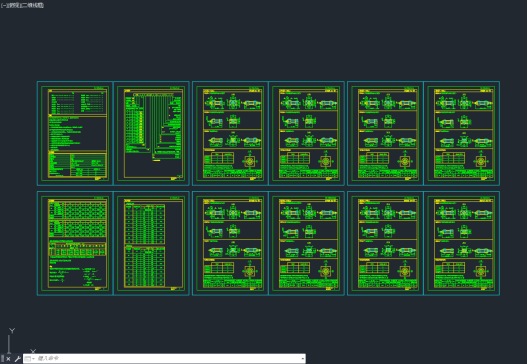
Task: Open the viewport [-] control menu
Action: 3,5
